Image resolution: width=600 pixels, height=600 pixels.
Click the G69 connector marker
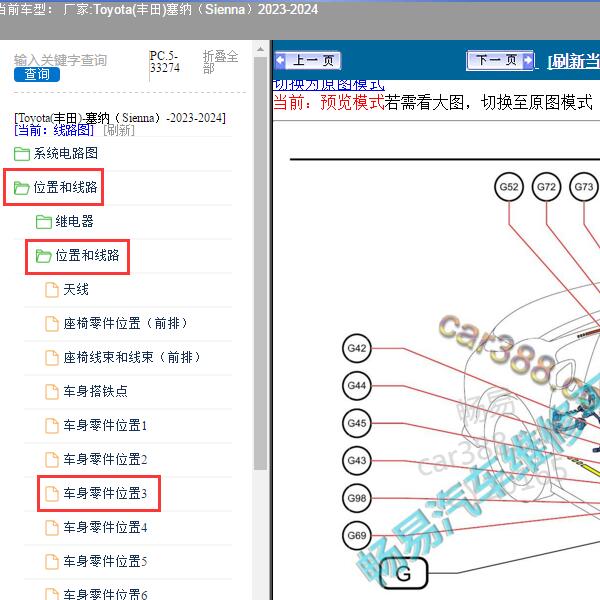[x=357, y=536]
